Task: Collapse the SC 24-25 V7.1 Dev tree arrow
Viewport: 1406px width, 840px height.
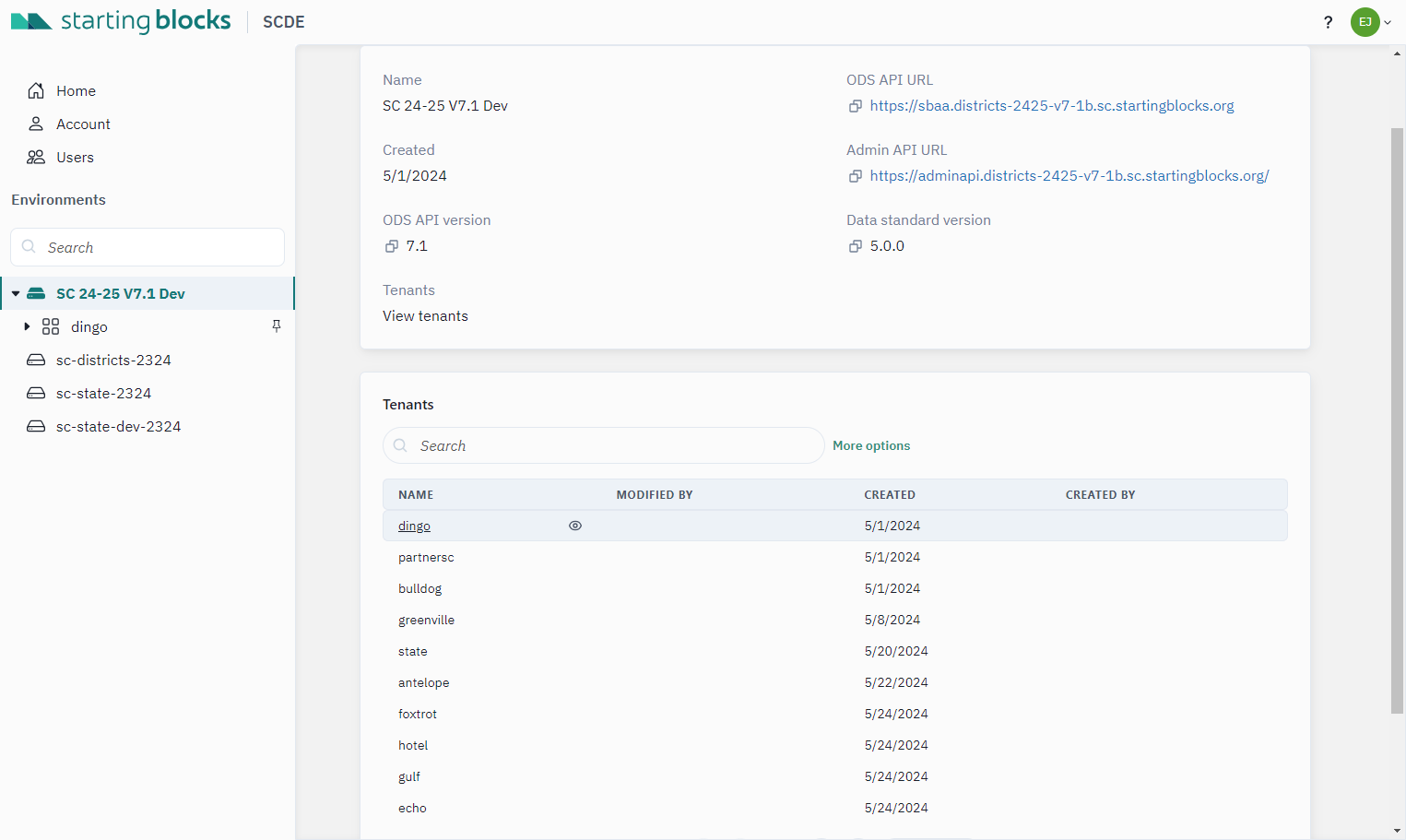Action: coord(16,293)
